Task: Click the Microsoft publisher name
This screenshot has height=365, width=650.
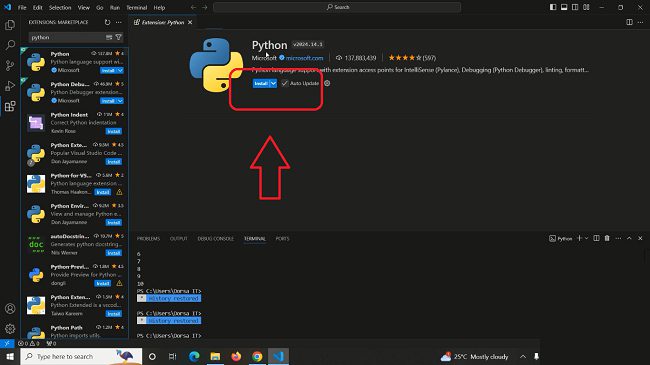Action: click(x=264, y=58)
